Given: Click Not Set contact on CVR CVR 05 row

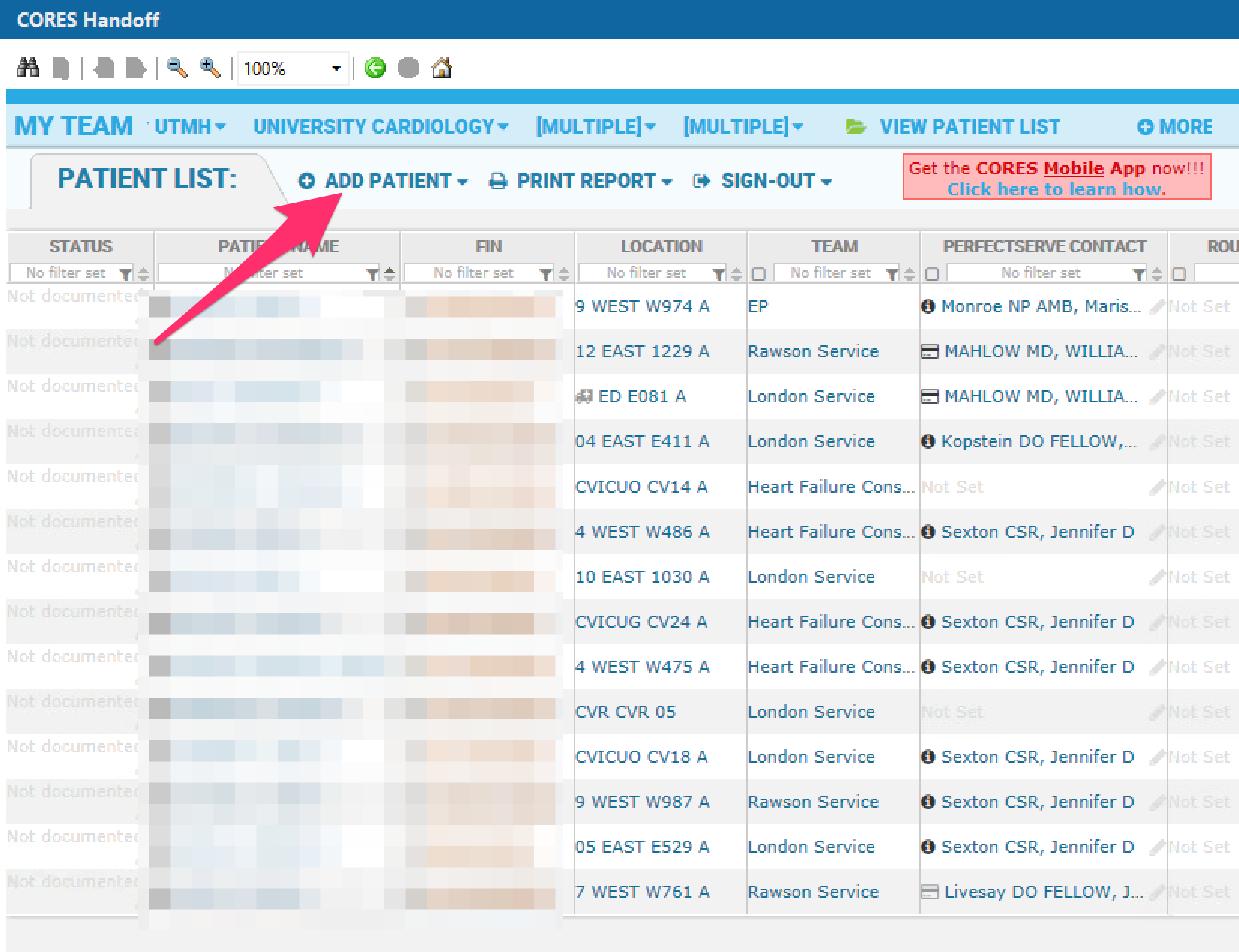Looking at the screenshot, I should click(x=952, y=712).
